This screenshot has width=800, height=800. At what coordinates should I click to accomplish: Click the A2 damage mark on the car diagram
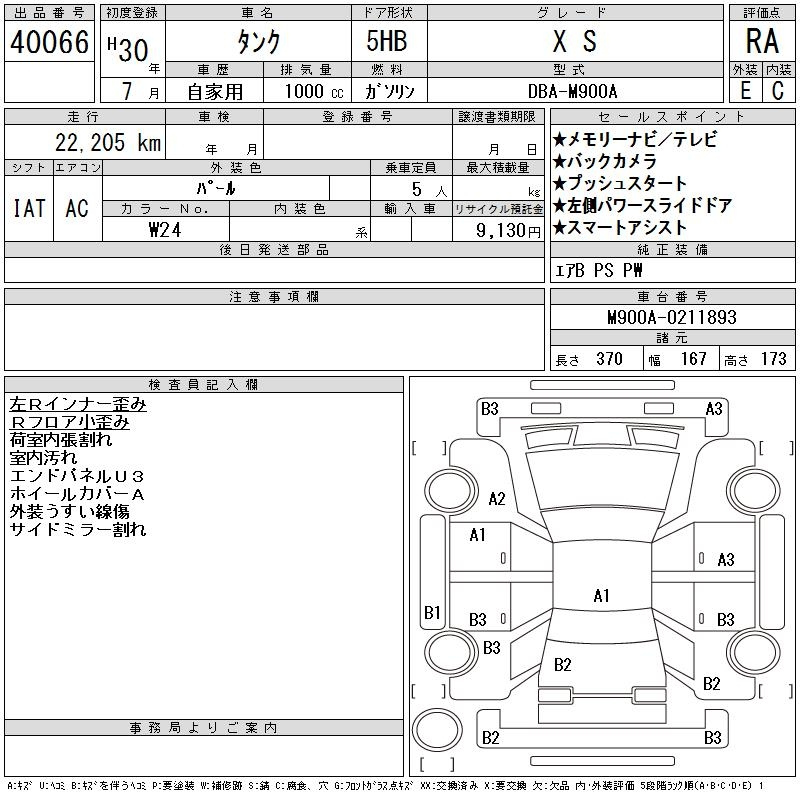point(497,499)
